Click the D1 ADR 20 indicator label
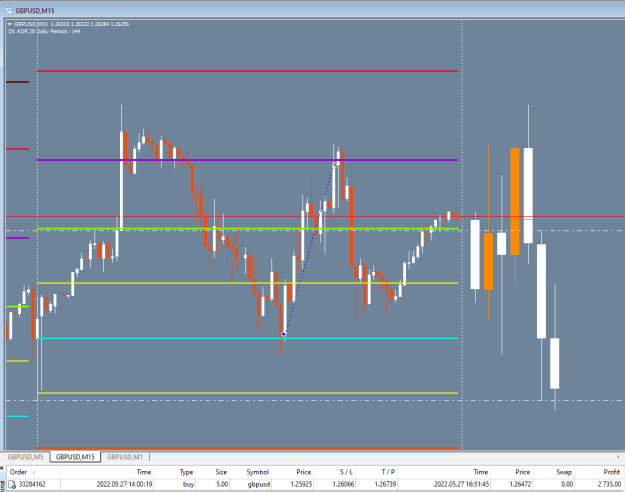The image size is (625, 492). tap(44, 31)
